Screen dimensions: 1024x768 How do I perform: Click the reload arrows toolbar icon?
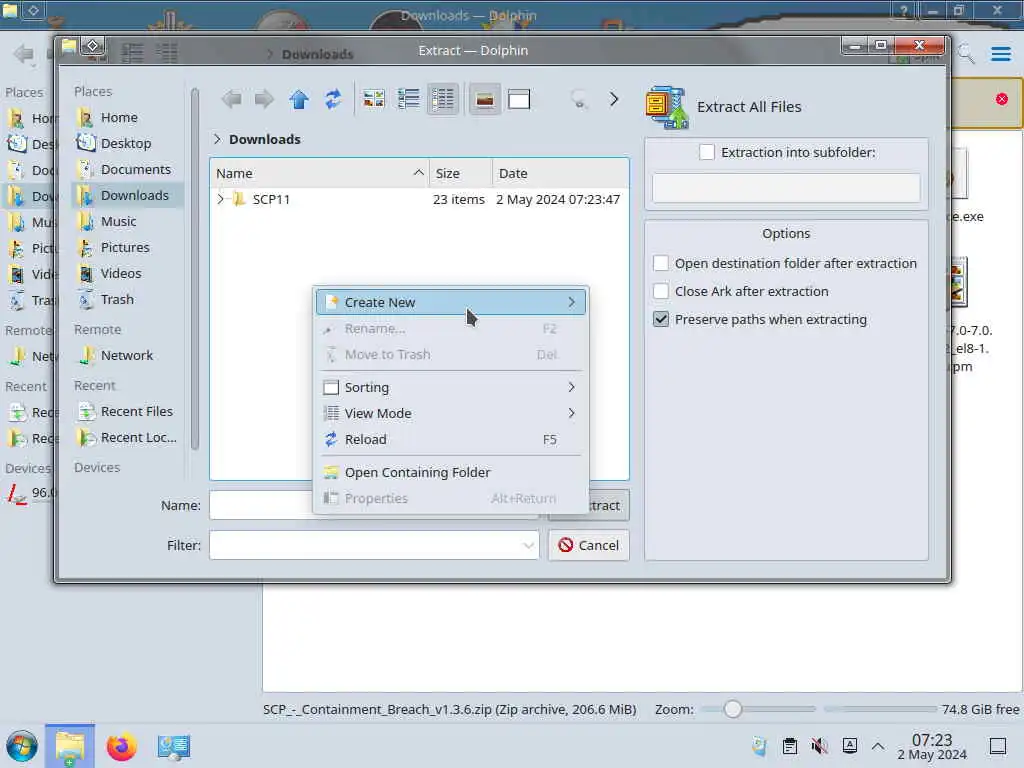[x=333, y=99]
